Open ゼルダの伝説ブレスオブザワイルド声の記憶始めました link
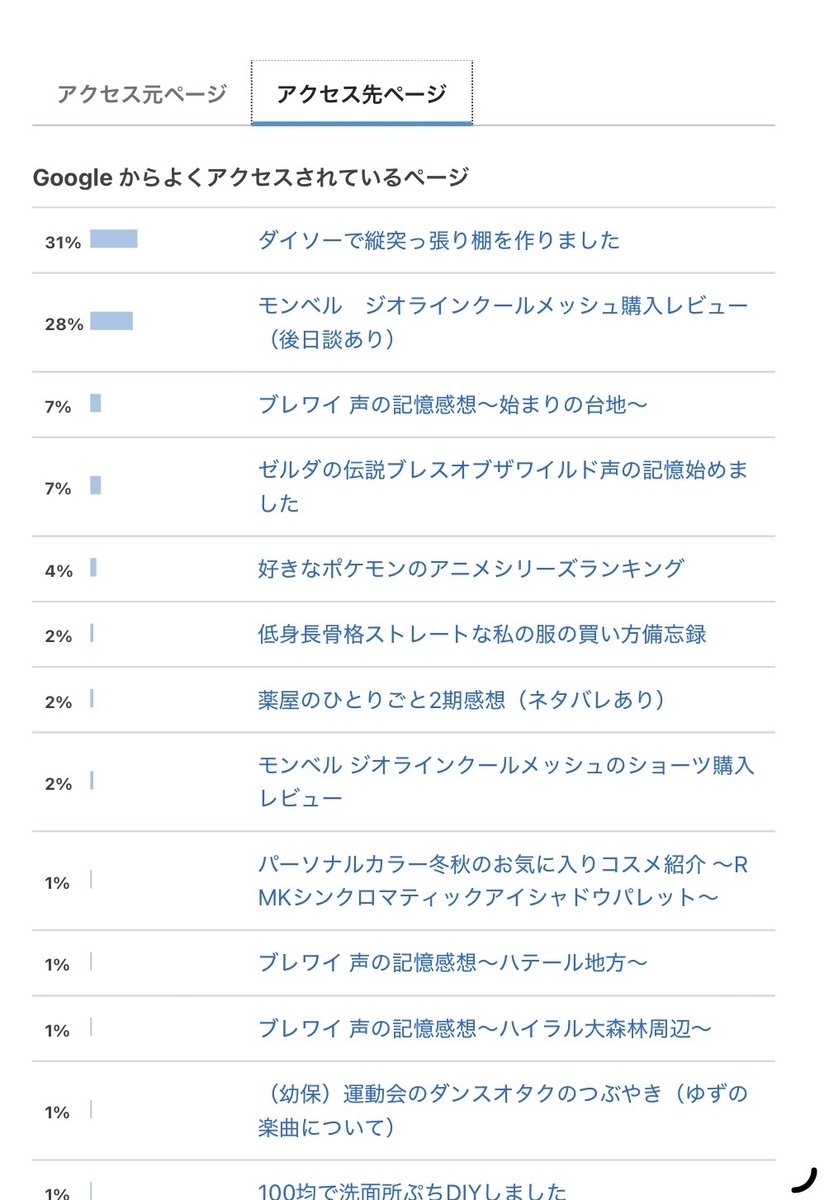 coord(503,487)
